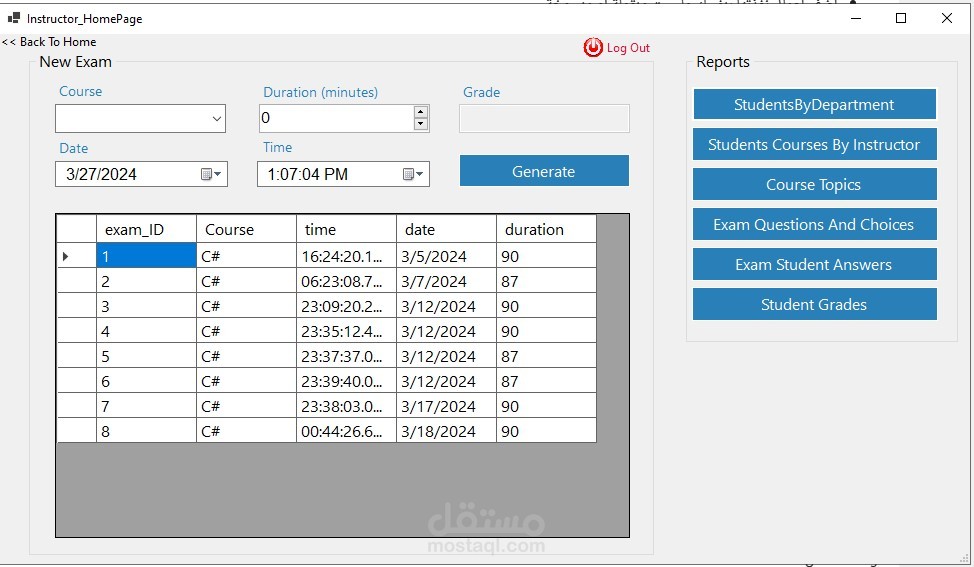Open the Student Grades report
Screen dimensions: 974x567
[x=814, y=304]
